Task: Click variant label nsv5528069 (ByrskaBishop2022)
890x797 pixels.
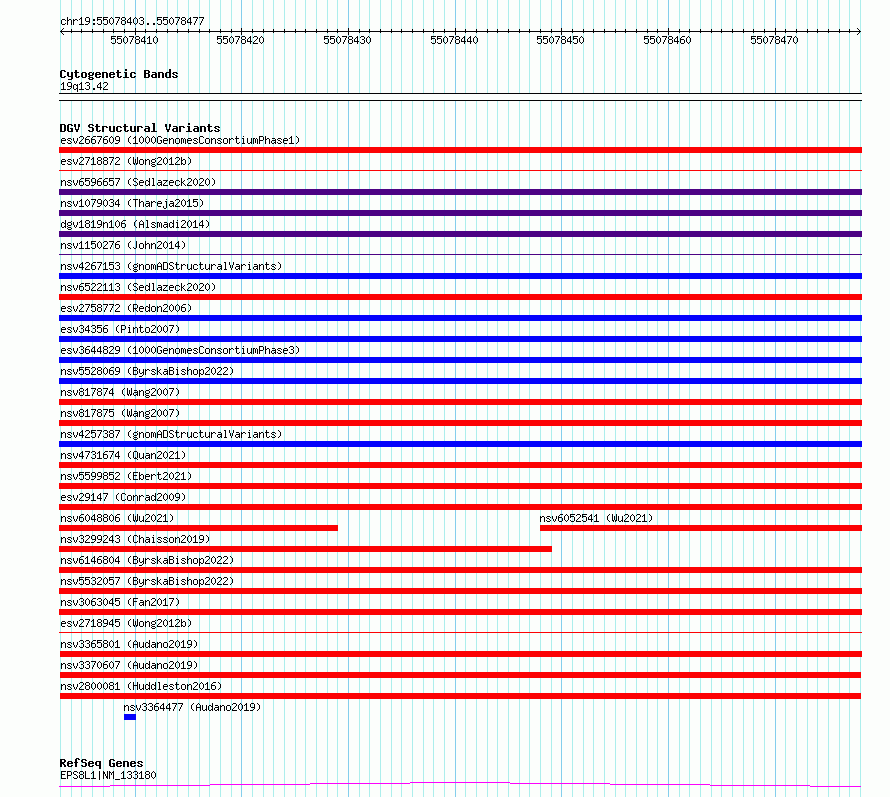Action: 147,371
